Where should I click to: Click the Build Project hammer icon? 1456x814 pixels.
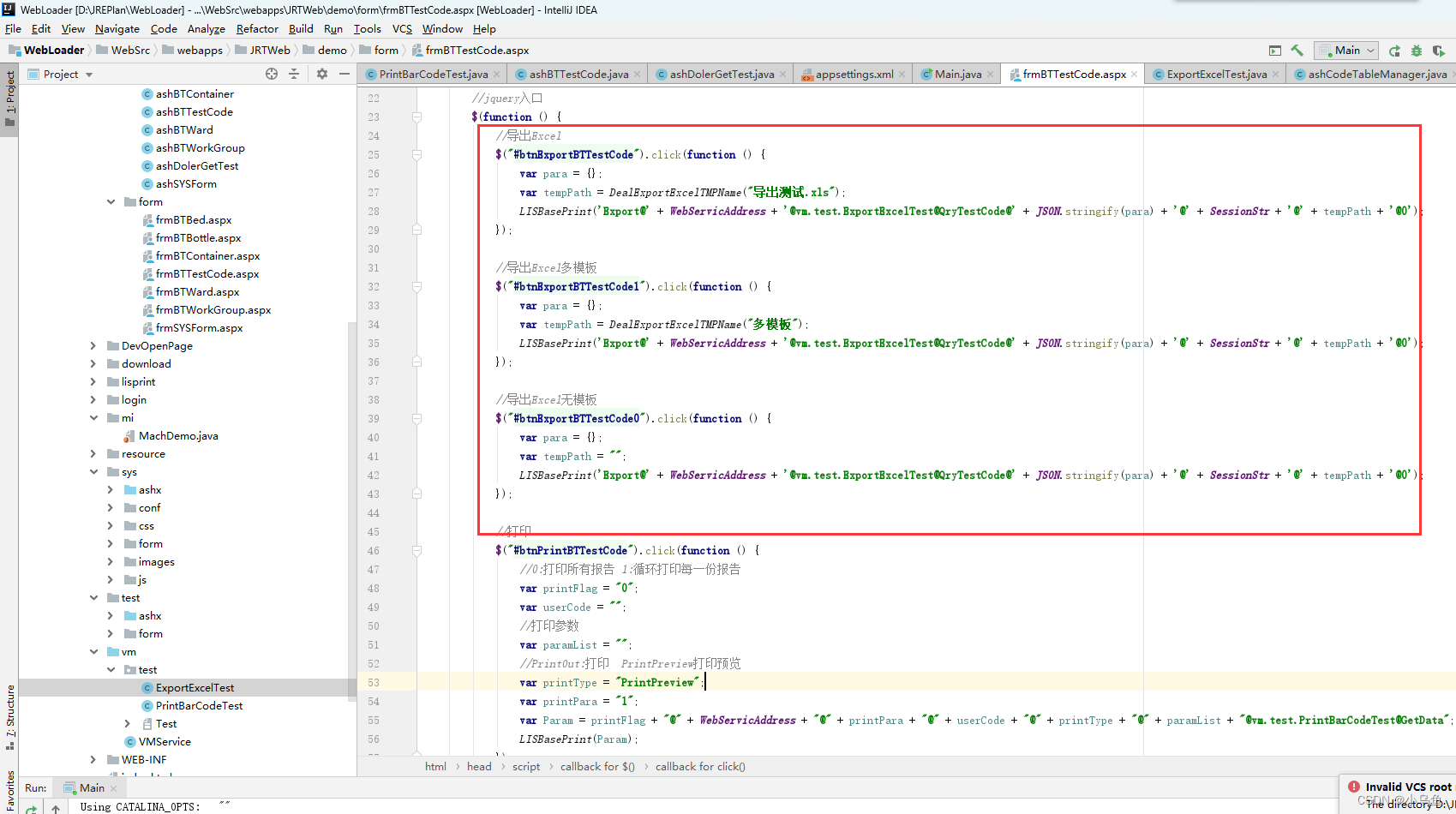1297,51
